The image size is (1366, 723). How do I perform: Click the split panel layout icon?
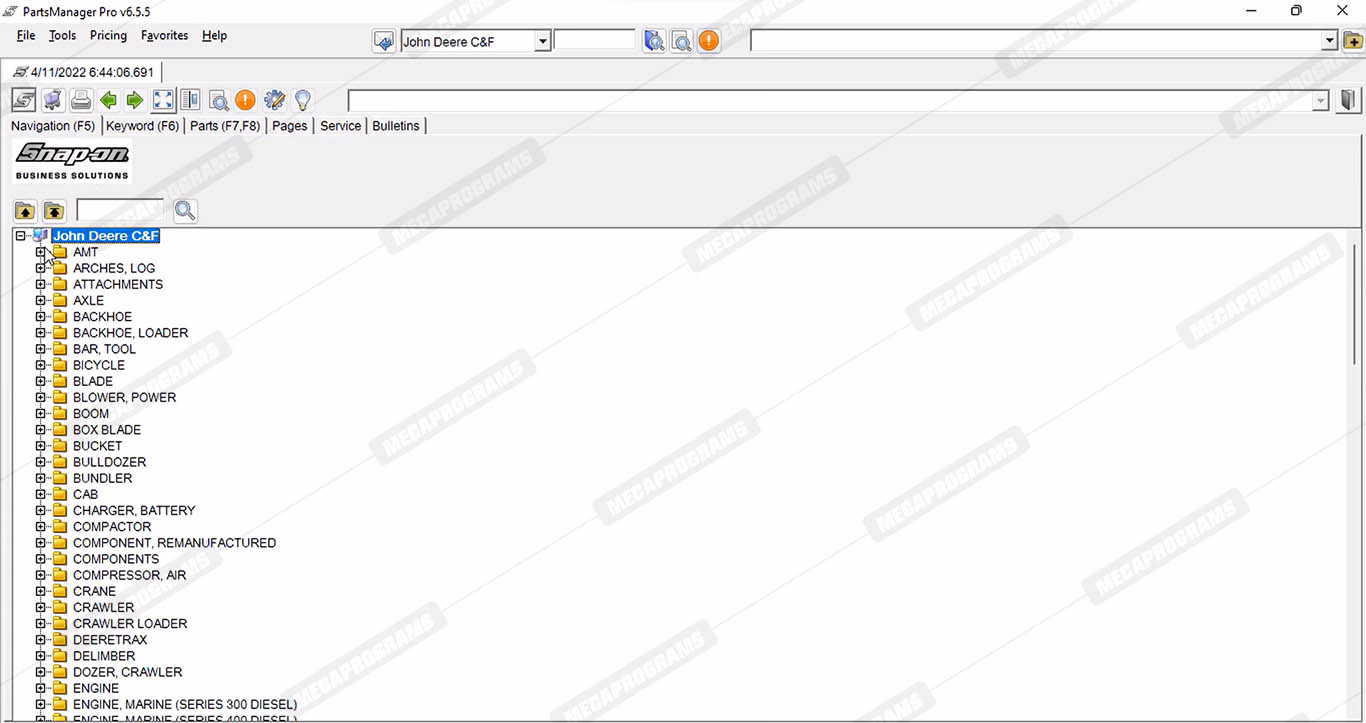click(190, 100)
